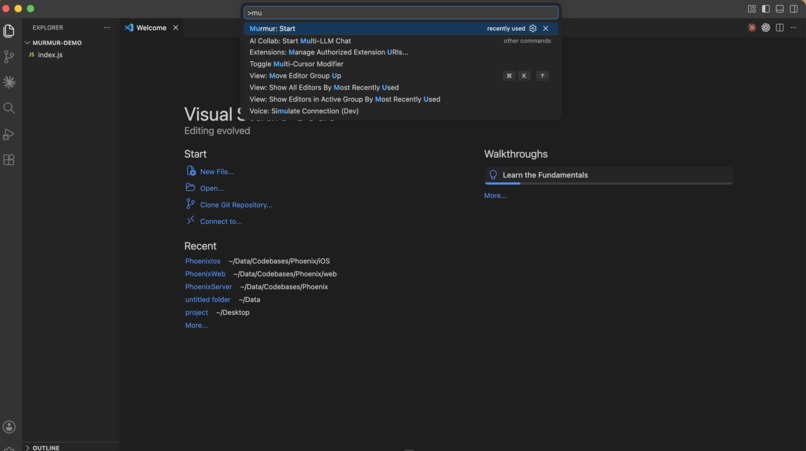Toggle the Secondary Side Bar
This screenshot has height=451, width=806.
794,9
